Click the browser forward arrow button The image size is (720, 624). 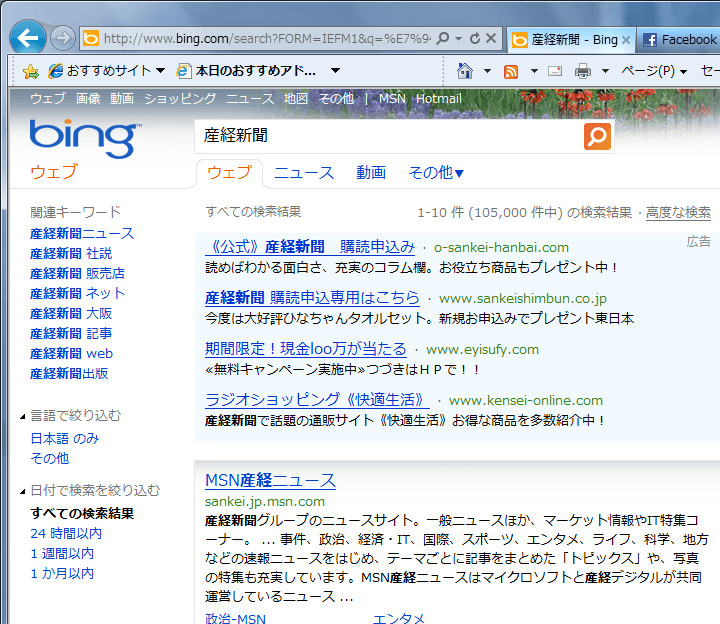coord(63,38)
